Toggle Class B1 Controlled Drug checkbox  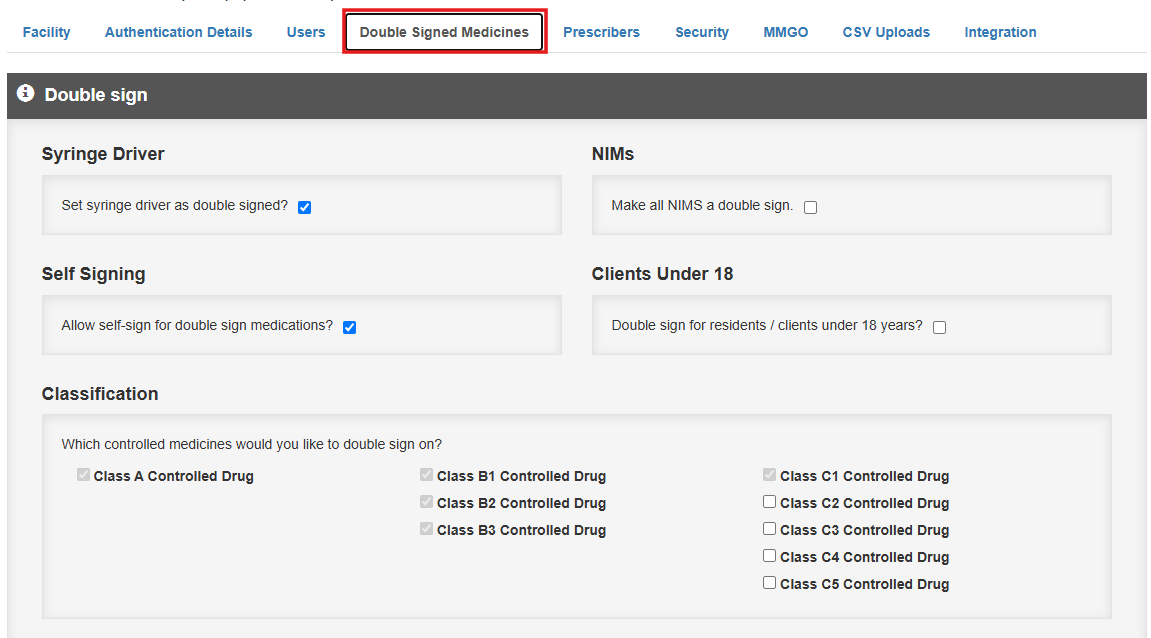click(x=426, y=475)
